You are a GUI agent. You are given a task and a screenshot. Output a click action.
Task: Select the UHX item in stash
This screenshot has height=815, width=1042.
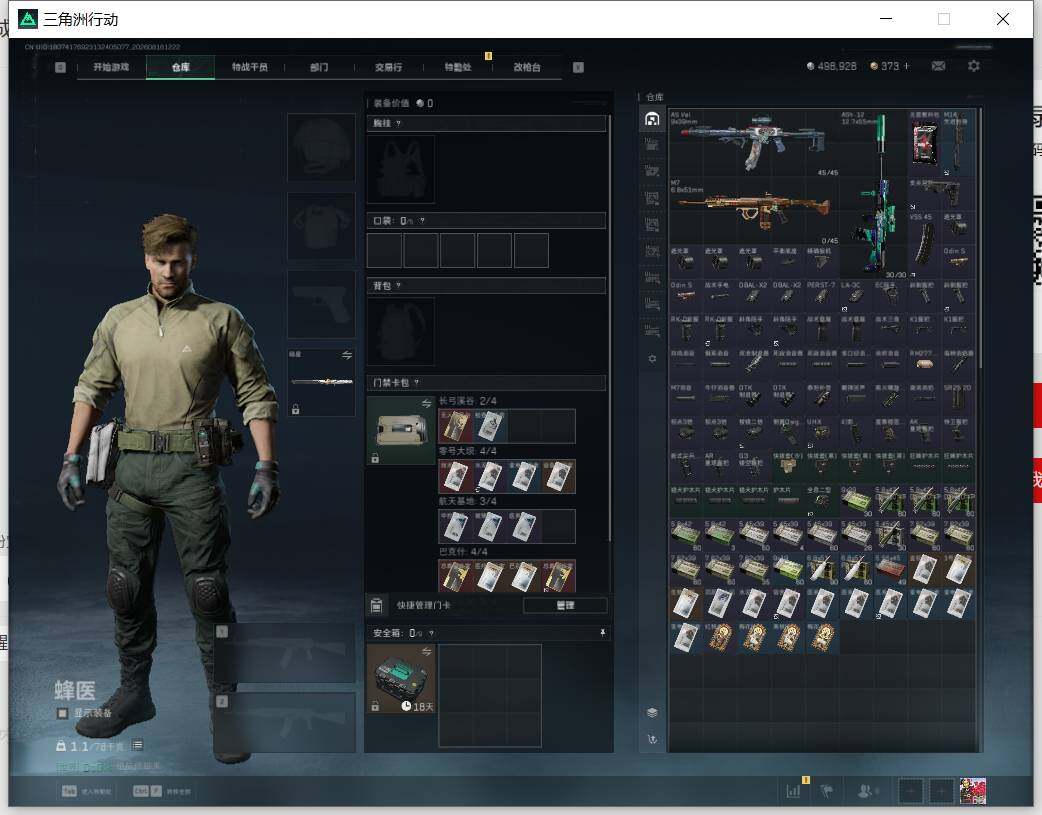tap(822, 433)
